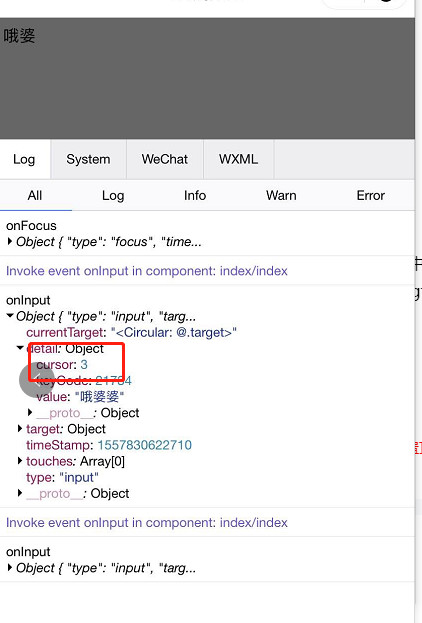Viewport: 422px width, 623px height.
Task: Expand the bottom onInput Object entry
Action: (x=10, y=567)
